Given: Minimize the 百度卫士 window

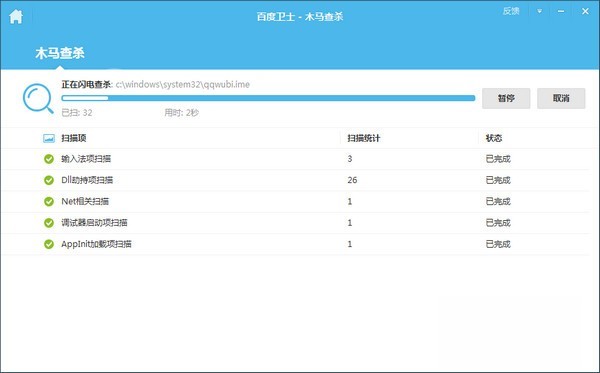Looking at the screenshot, I should (561, 11).
